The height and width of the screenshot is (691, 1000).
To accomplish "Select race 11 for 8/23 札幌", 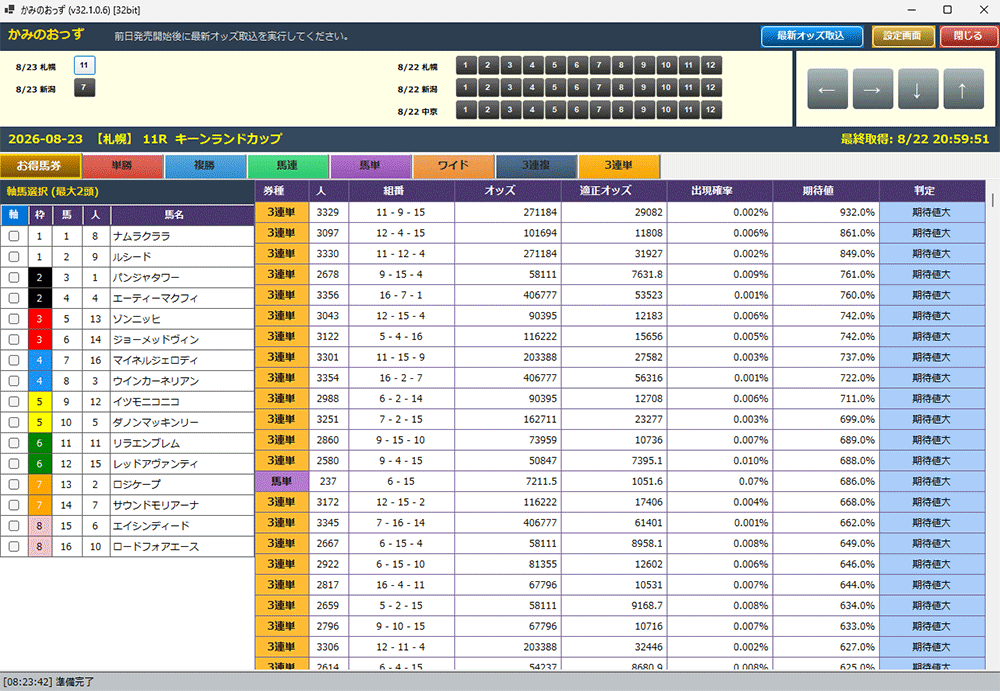I will click(x=84, y=65).
